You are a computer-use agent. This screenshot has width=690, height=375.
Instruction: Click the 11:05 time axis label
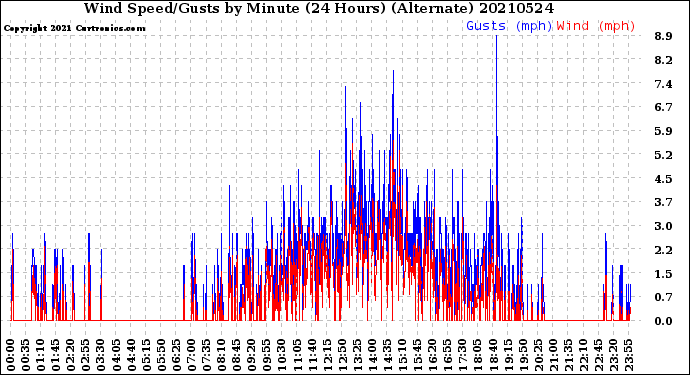(x=297, y=355)
